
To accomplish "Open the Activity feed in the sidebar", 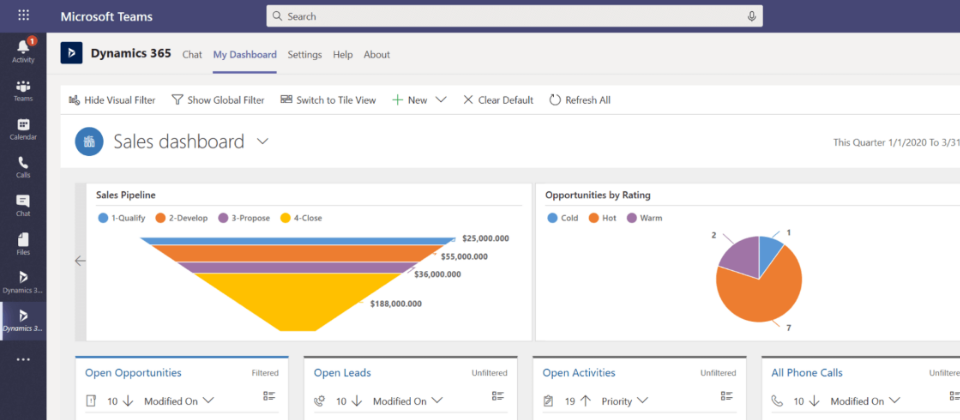I will (23, 51).
